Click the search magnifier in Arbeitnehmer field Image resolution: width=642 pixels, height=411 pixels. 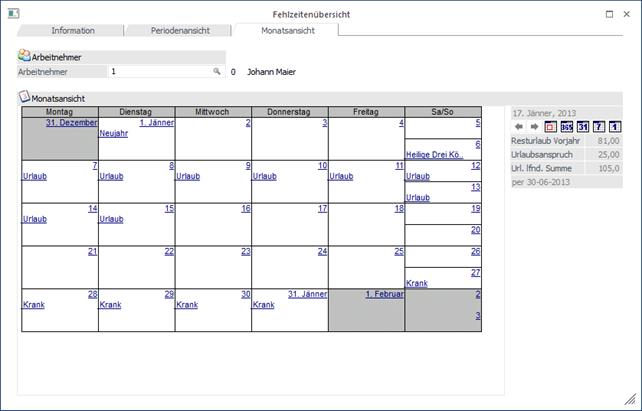coord(216,72)
